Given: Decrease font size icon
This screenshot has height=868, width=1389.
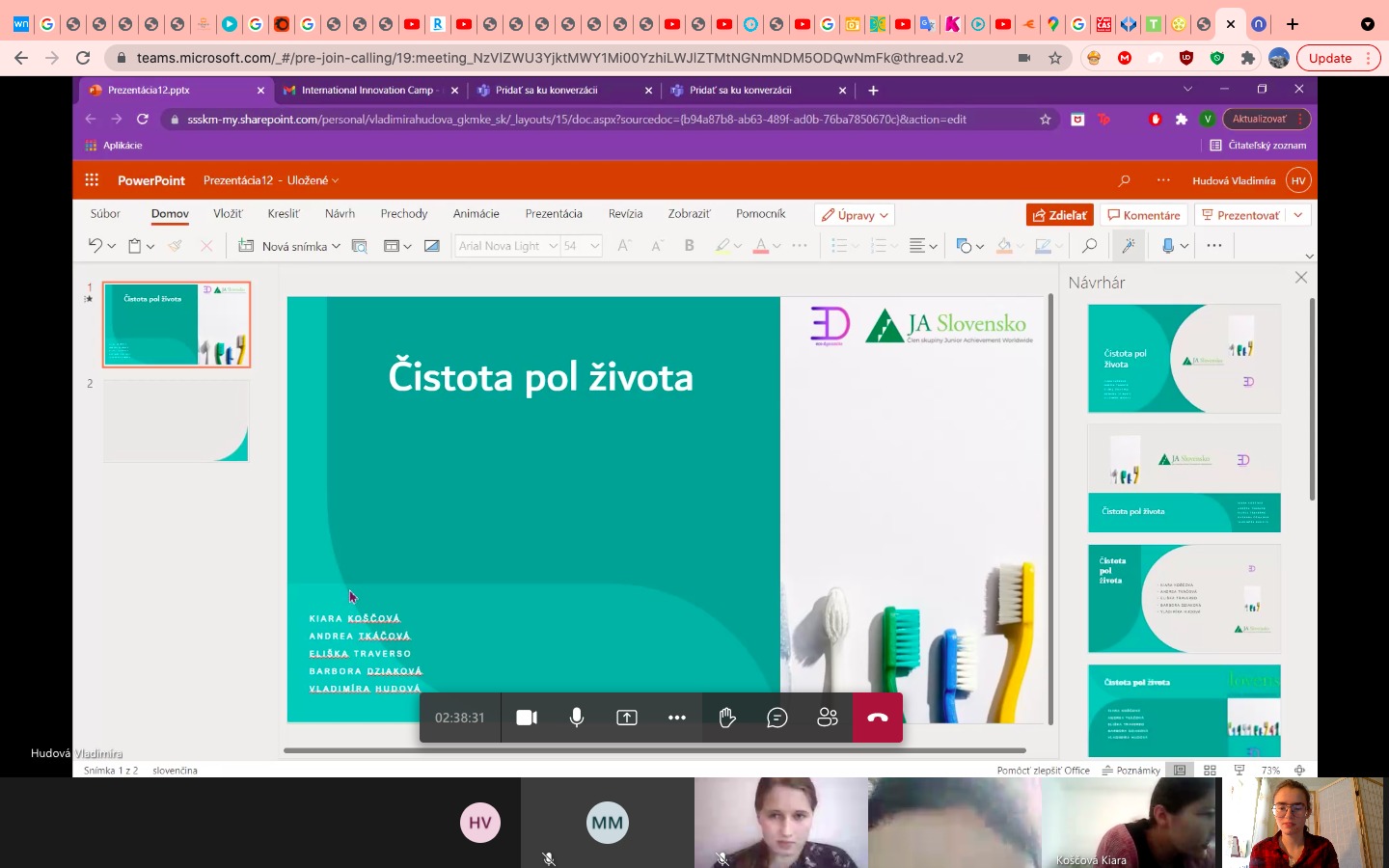Looking at the screenshot, I should 657,246.
